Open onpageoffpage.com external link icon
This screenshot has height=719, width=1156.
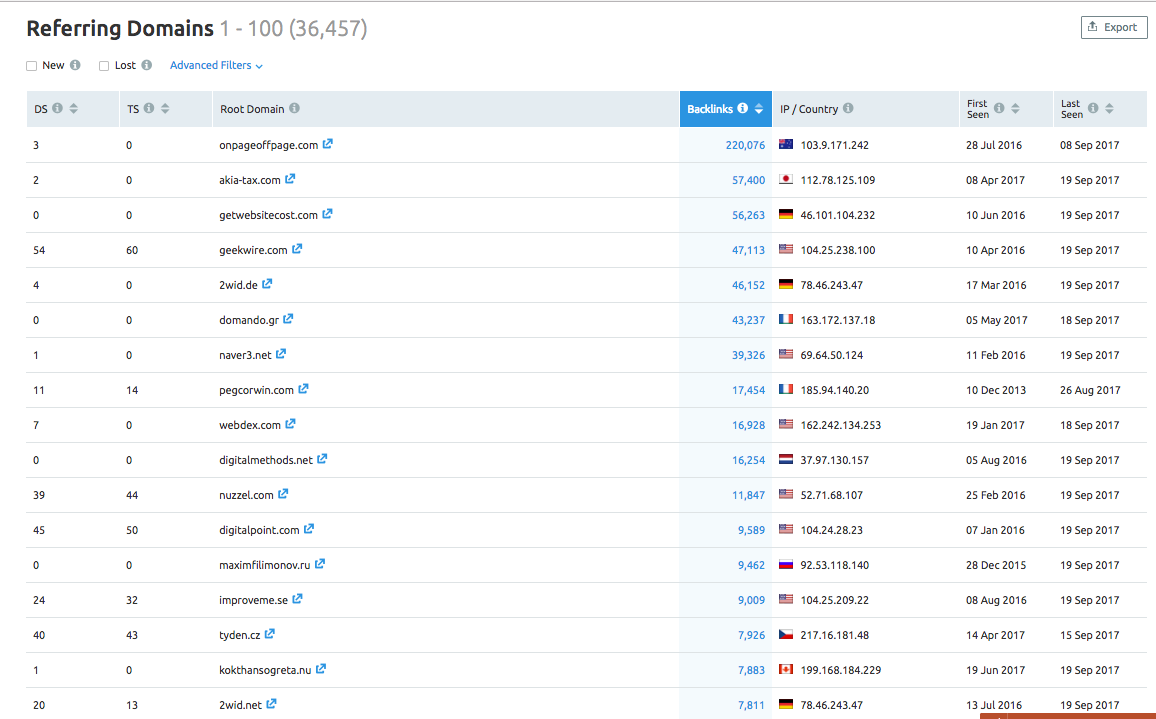327,144
